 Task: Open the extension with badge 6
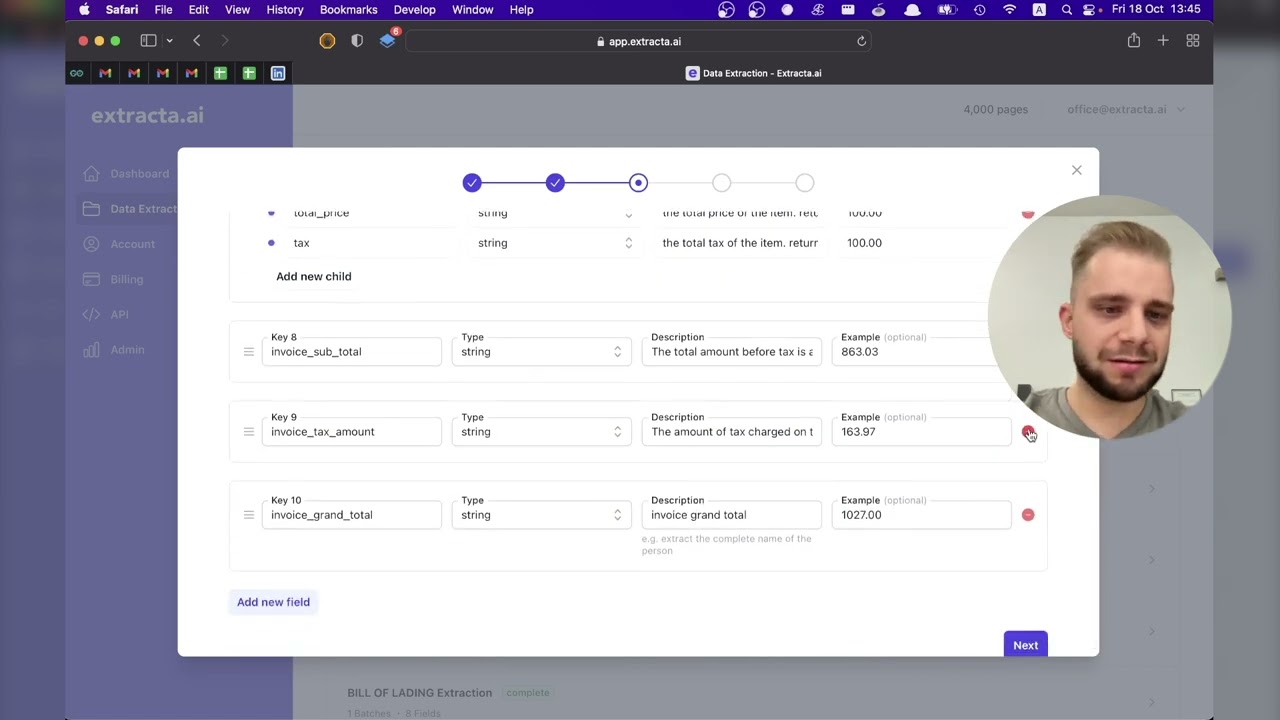[389, 40]
